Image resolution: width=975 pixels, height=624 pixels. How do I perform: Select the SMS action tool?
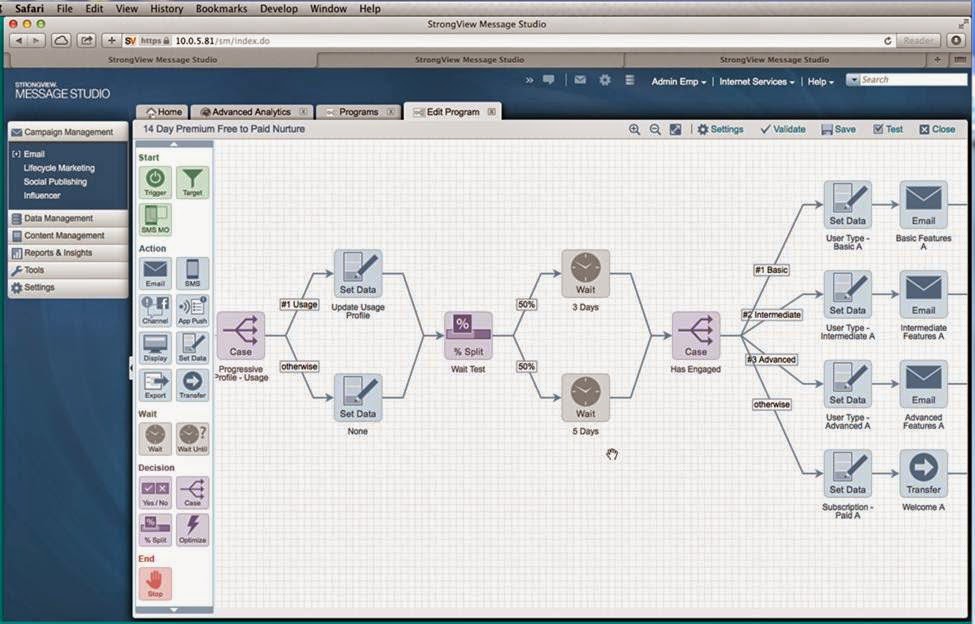coord(192,271)
